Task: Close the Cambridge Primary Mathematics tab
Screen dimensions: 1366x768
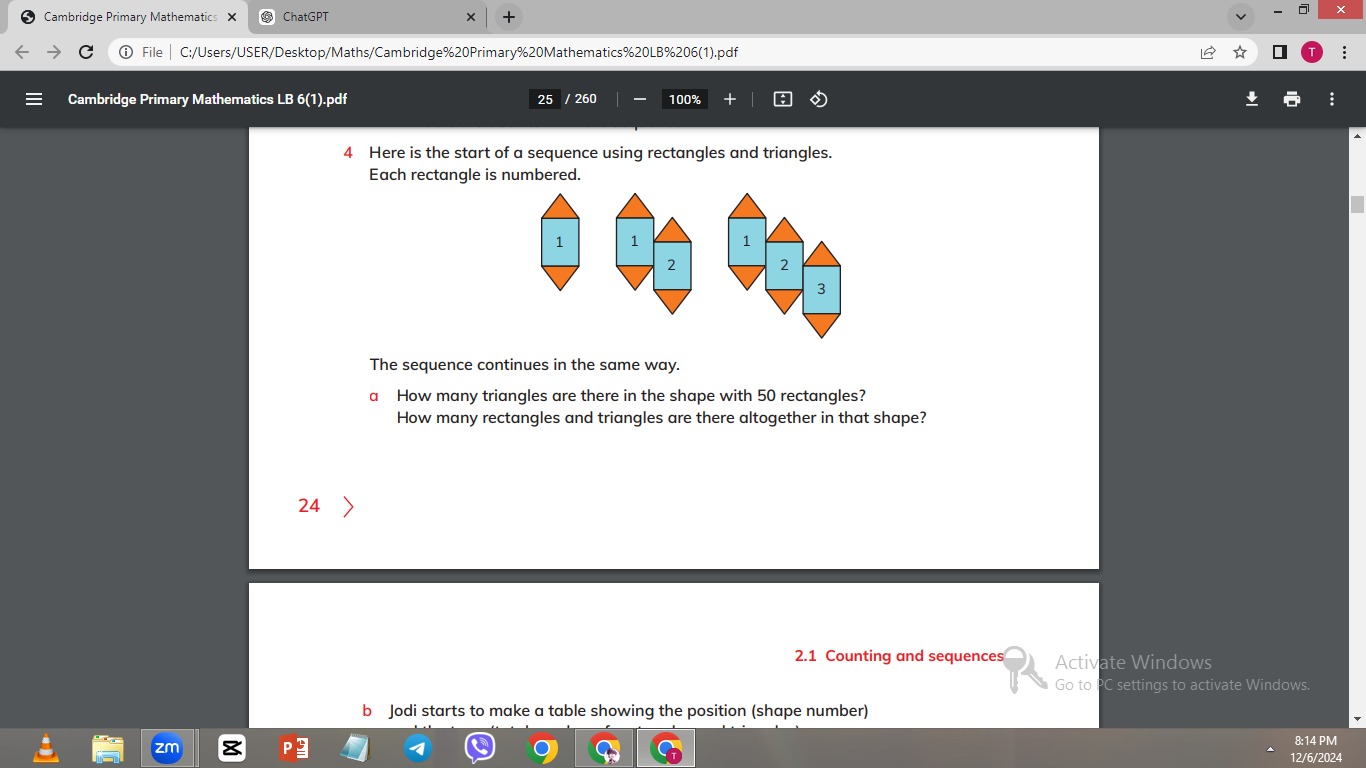Action: tap(232, 17)
